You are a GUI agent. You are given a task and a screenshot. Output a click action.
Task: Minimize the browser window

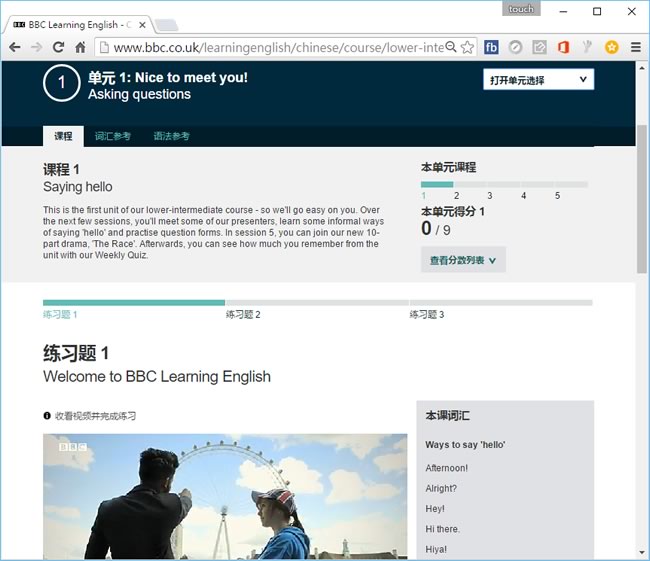[x=563, y=11]
